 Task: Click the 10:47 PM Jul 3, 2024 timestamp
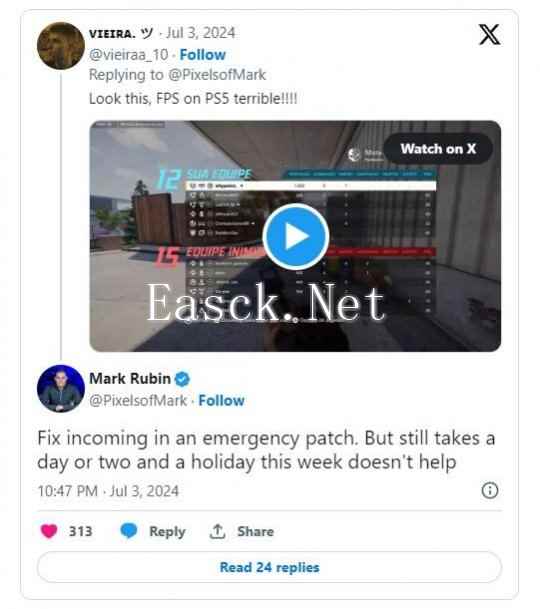click(108, 491)
